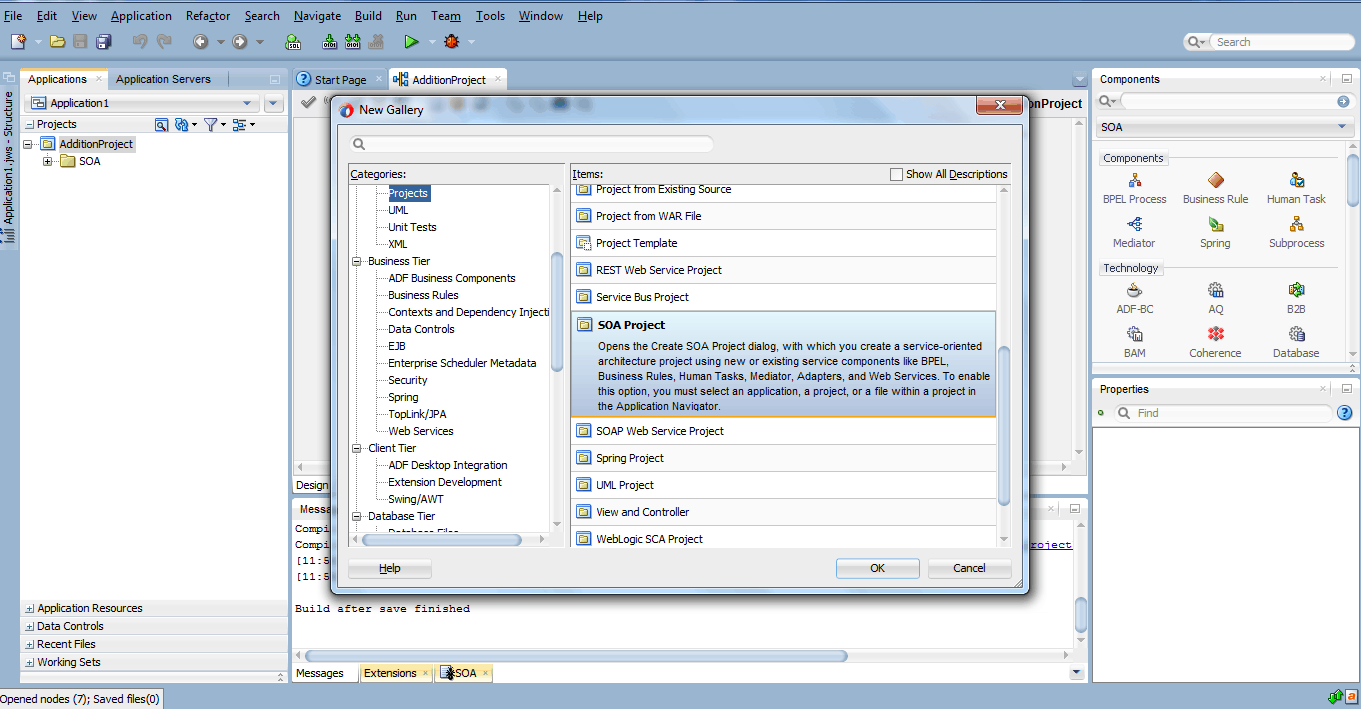Select the SOAP Web Service Project item
This screenshot has height=709, width=1361.
coord(783,431)
